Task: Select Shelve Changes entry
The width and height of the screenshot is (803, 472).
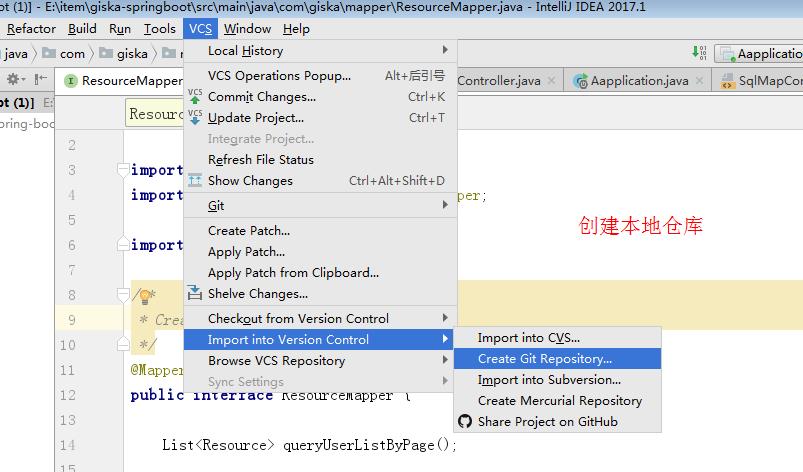Action: [x=320, y=294]
